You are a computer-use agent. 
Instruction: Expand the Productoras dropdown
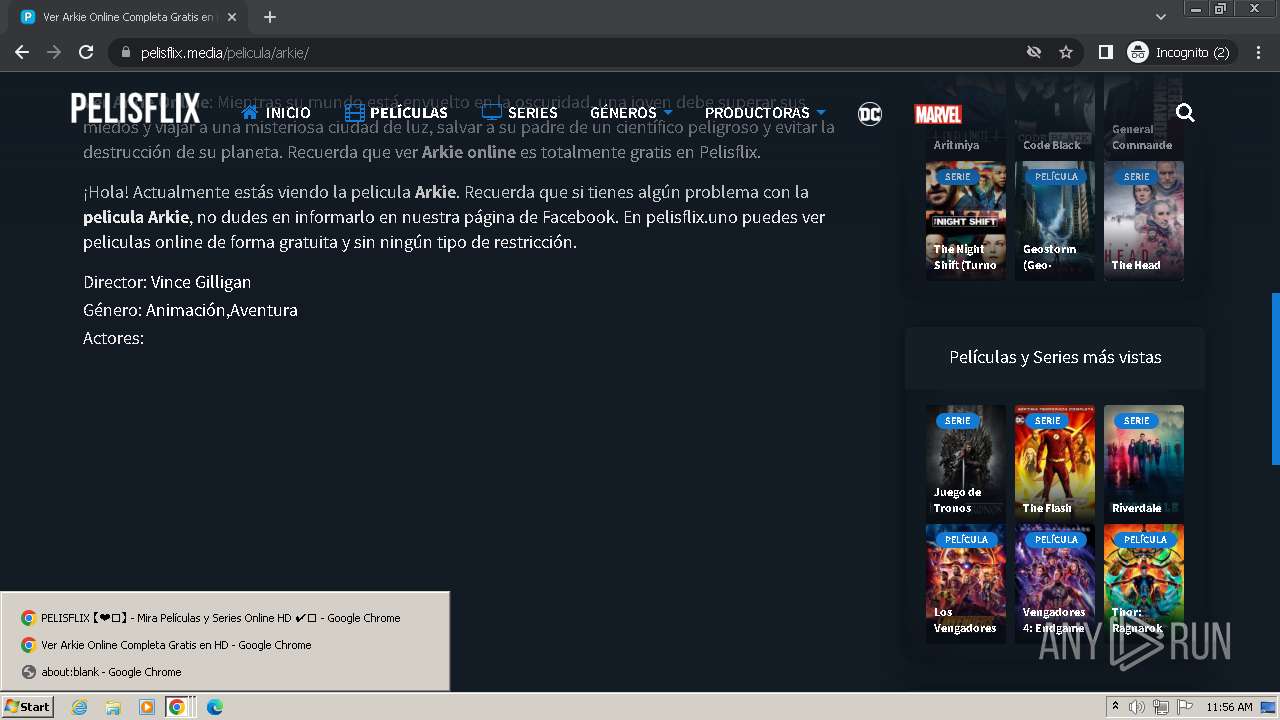pyautogui.click(x=765, y=113)
